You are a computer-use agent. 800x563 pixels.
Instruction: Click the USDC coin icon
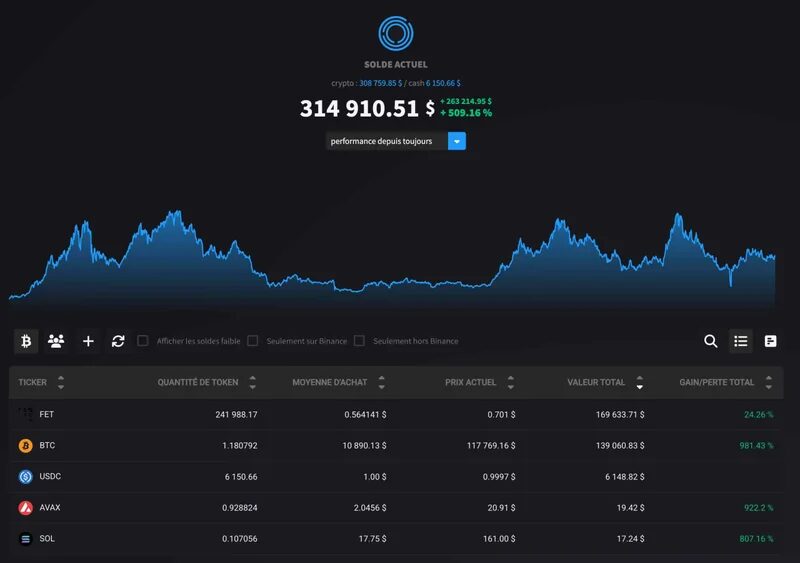pyautogui.click(x=26, y=477)
